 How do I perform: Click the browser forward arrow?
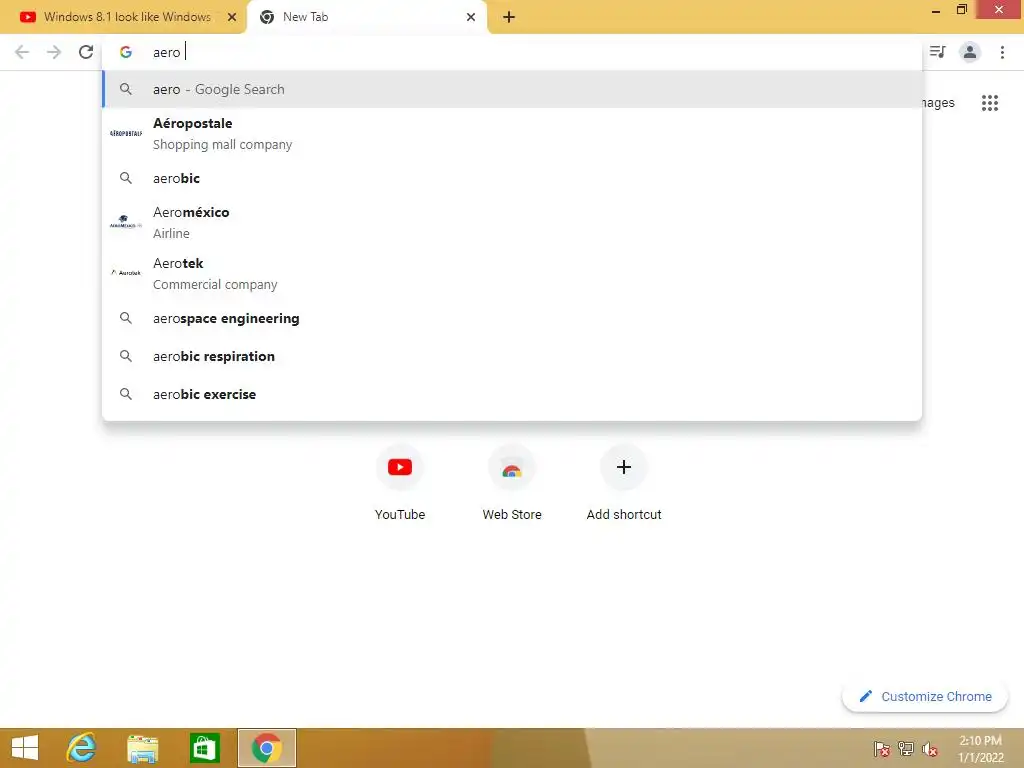[x=54, y=52]
